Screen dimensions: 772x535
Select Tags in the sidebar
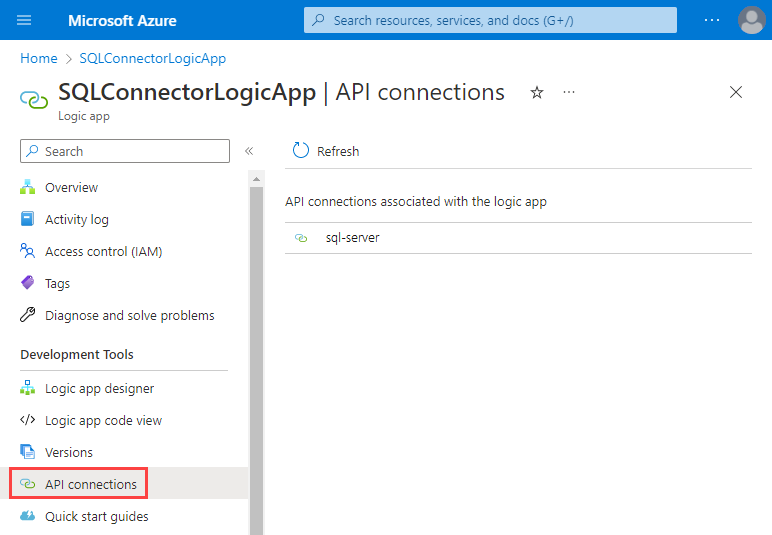57,283
